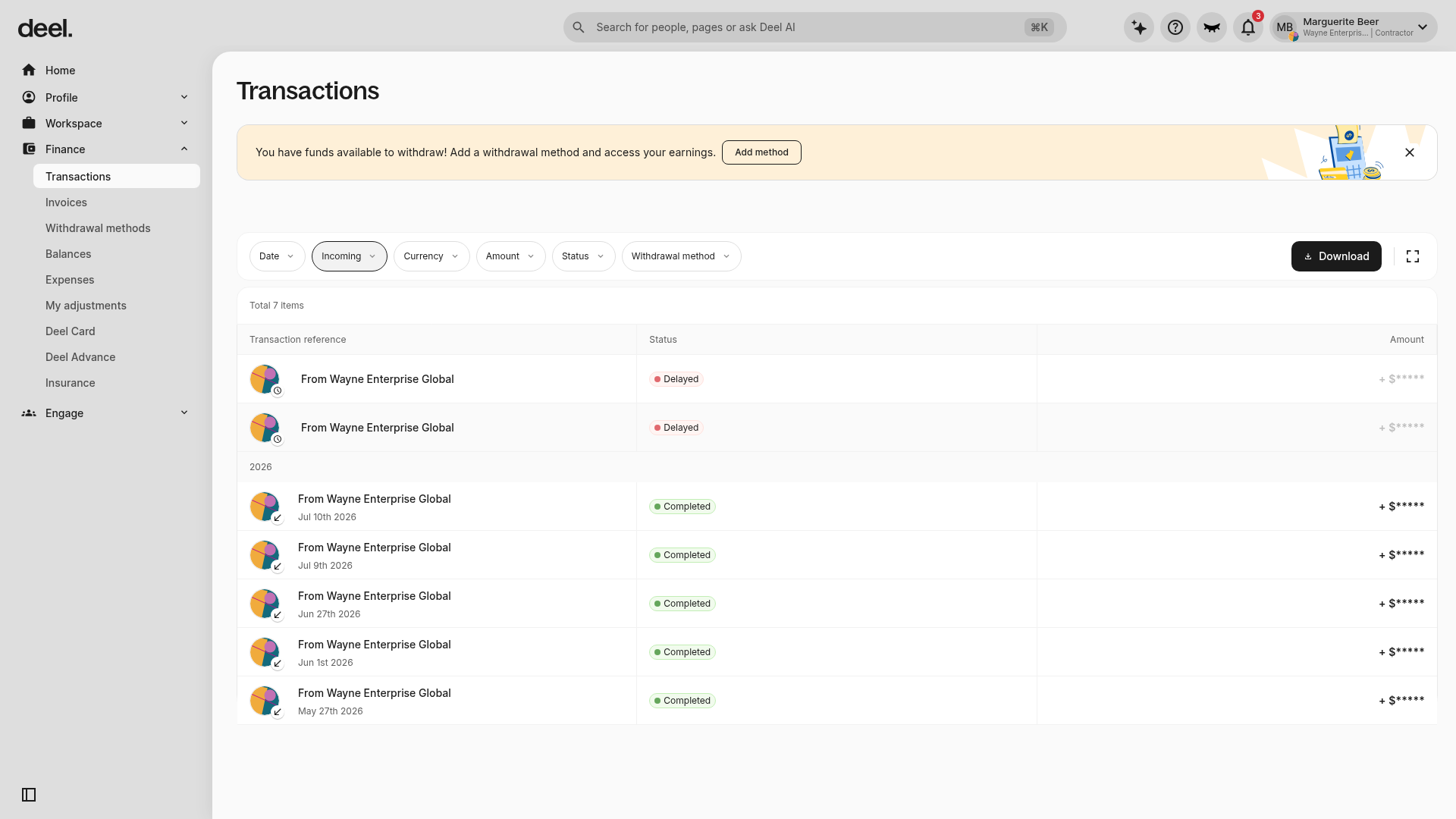
Task: Collapse the Finance section chevron
Action: point(184,149)
